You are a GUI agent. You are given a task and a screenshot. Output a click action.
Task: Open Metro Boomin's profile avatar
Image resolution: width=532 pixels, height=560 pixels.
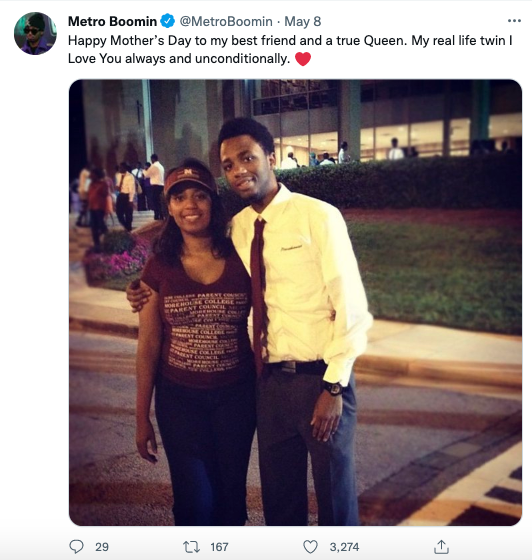point(35,33)
